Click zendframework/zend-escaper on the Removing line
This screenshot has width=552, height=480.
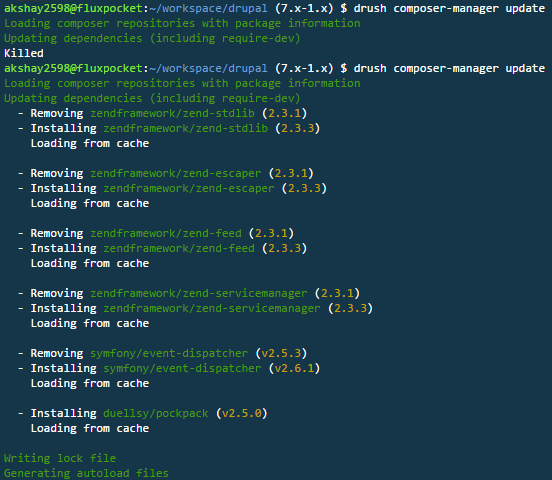coord(176,173)
